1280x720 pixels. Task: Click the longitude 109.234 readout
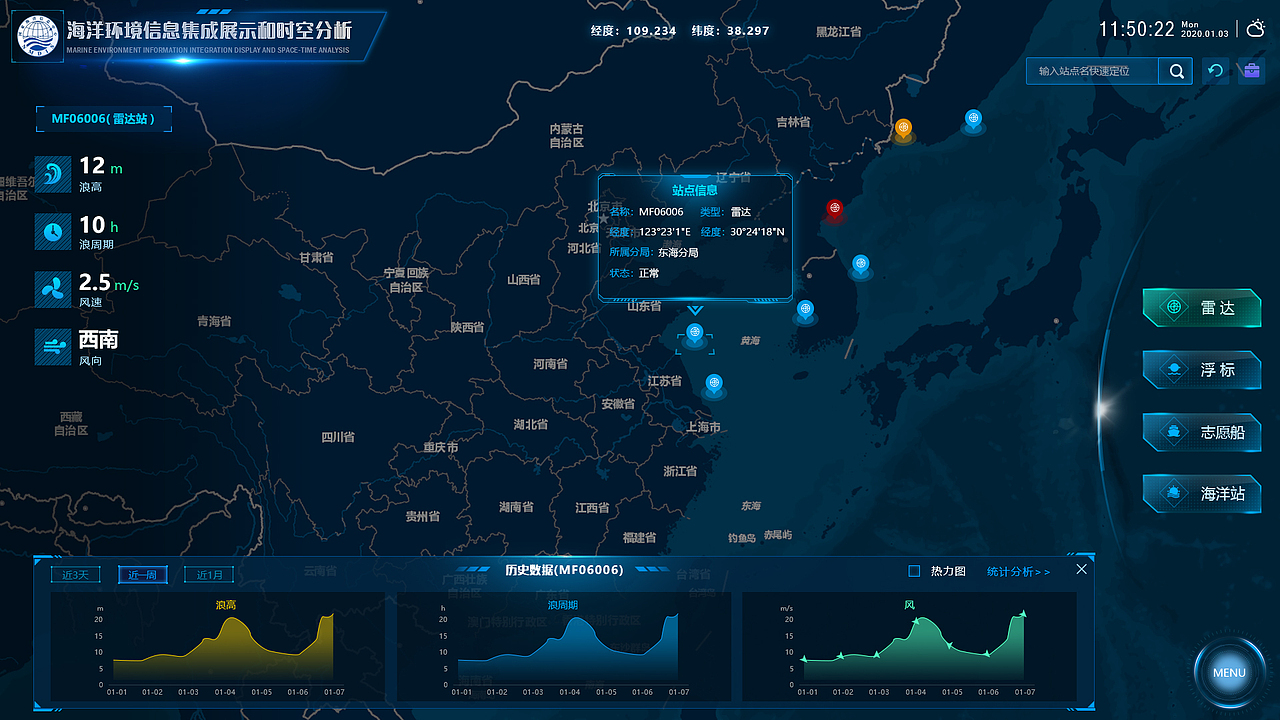[651, 31]
